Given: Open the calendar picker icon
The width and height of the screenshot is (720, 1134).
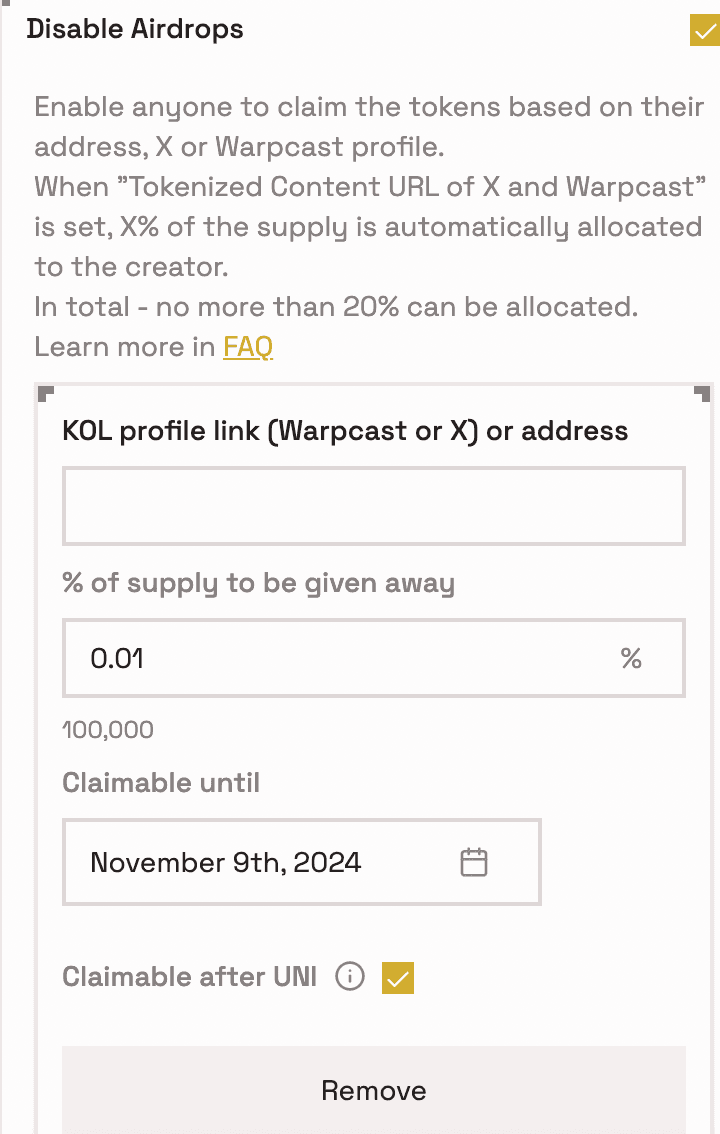Looking at the screenshot, I should (473, 862).
